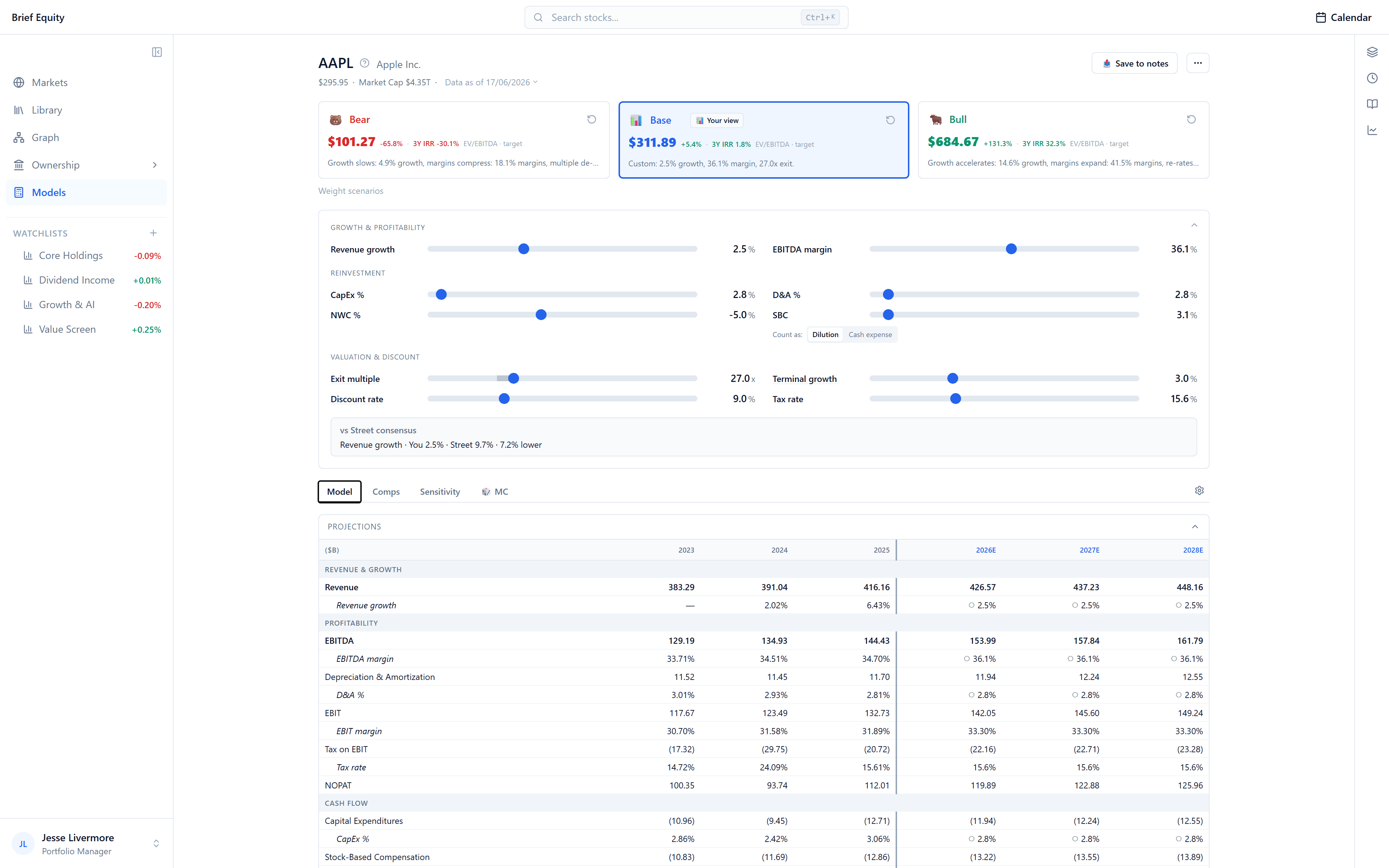Click the Markets globe icon
Screen dimensions: 1389x868
point(19,83)
